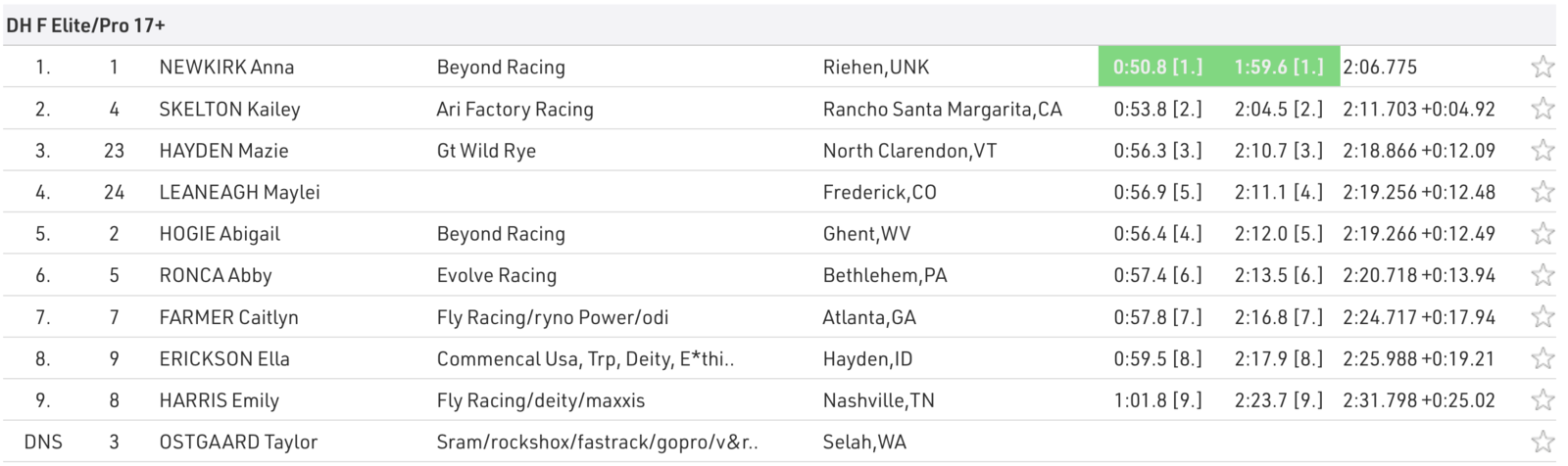The height and width of the screenshot is (466, 1568).
Task: Select Fly Racing/deity/maxxis team text
Action: (x=541, y=400)
